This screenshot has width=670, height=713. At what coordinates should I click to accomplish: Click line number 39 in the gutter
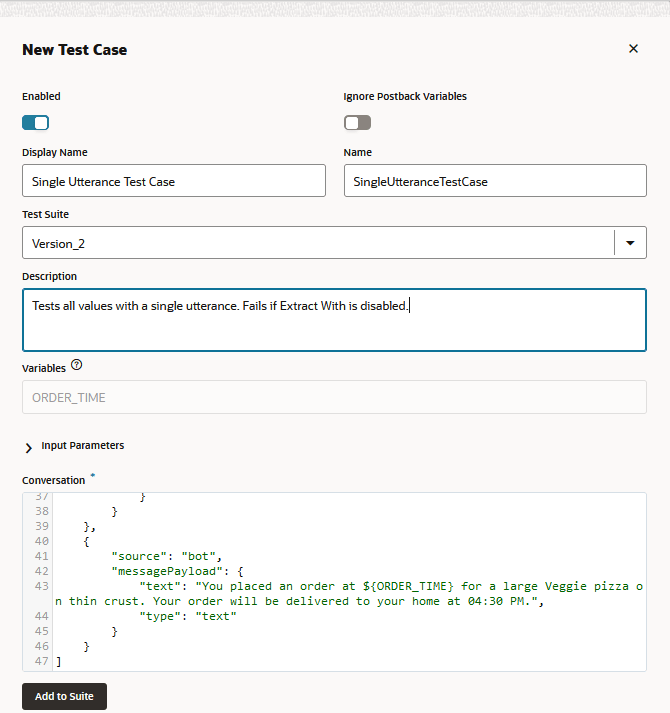point(41,526)
